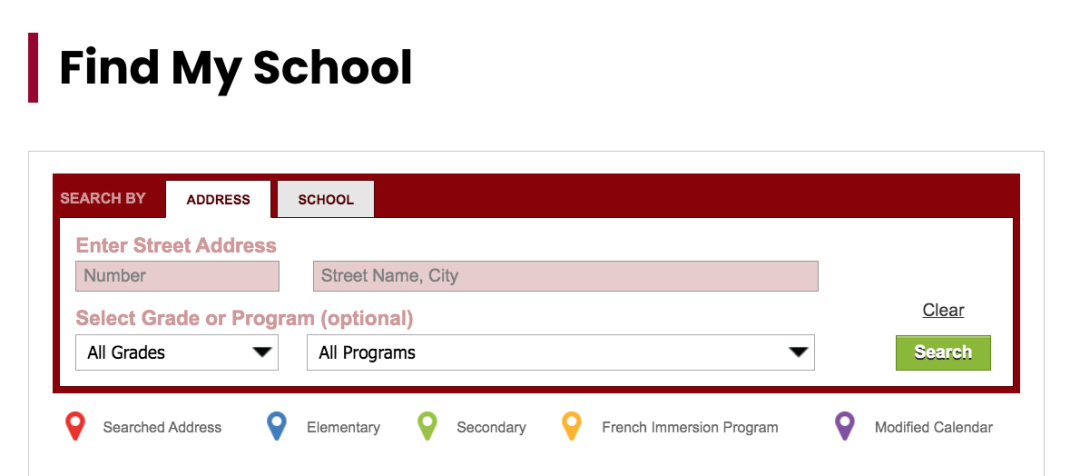
Task: Click the Street Name, City field
Action: point(565,276)
